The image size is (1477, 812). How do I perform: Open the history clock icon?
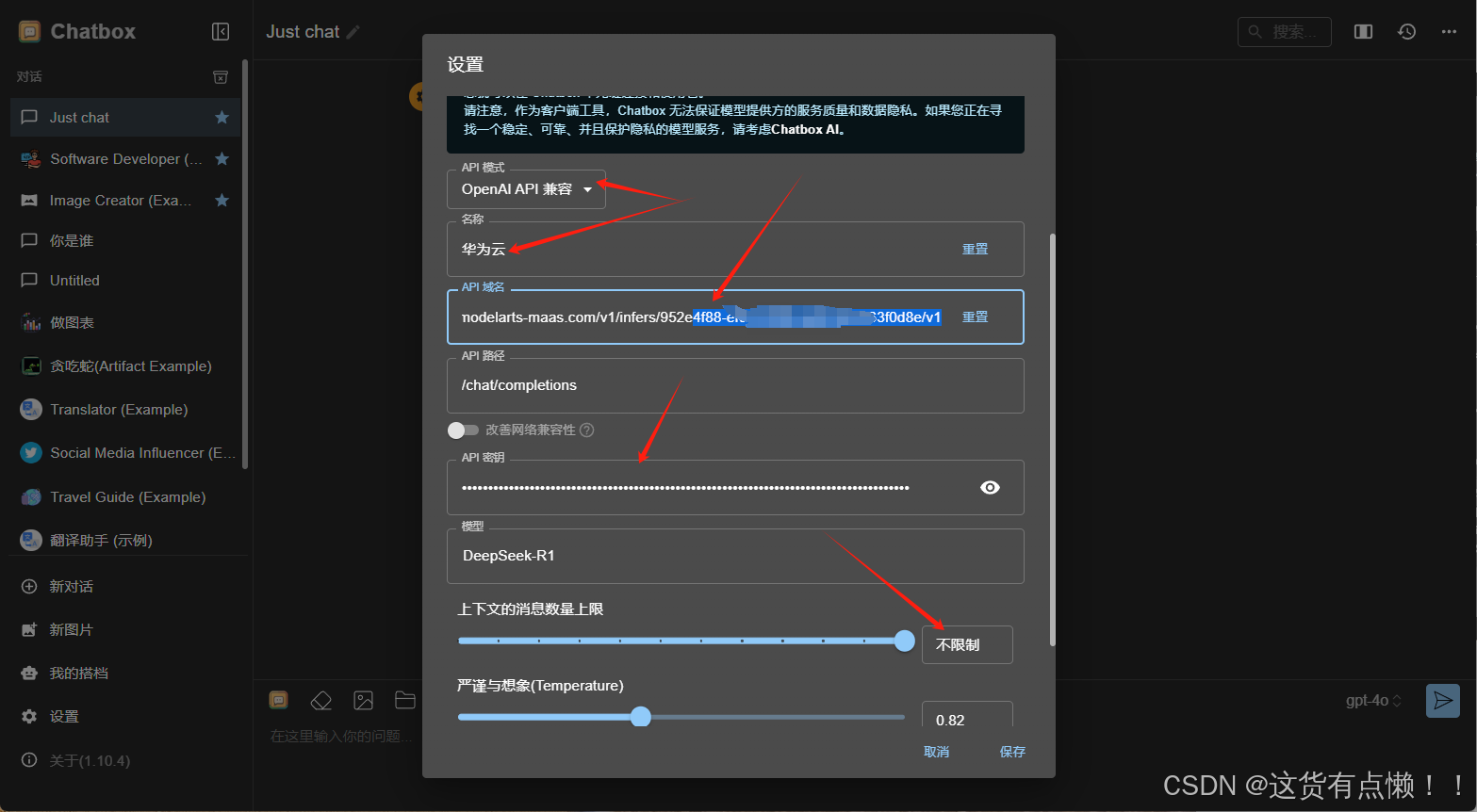coord(1406,32)
